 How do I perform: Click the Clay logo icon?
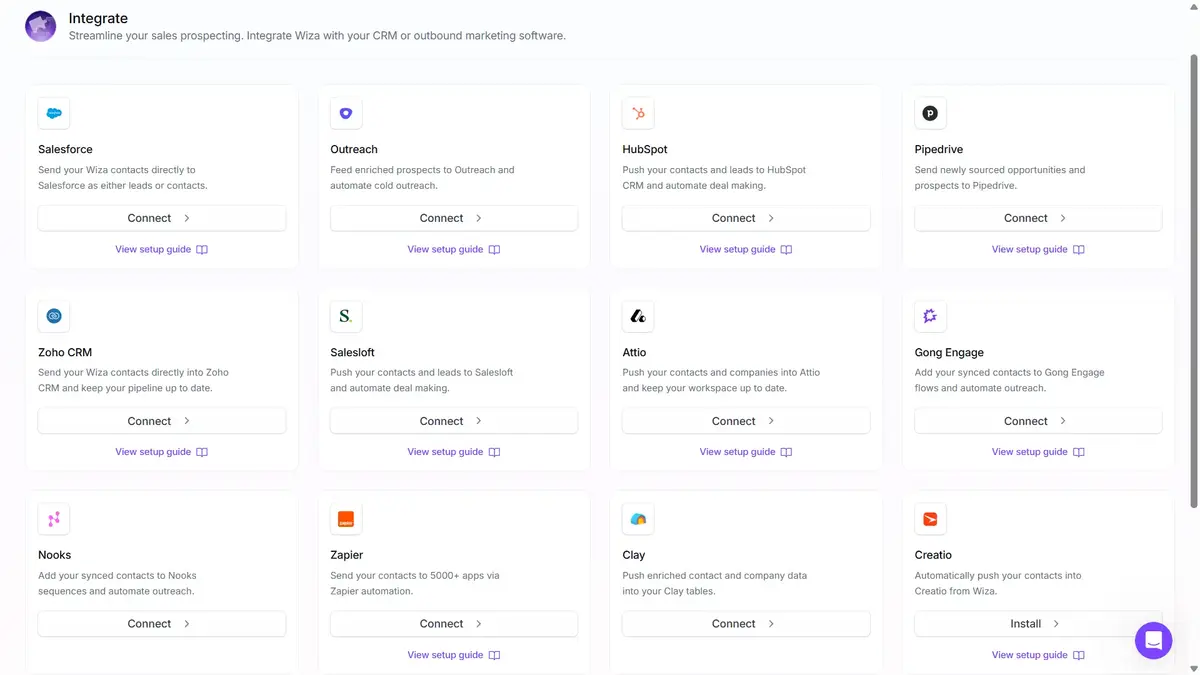point(638,519)
